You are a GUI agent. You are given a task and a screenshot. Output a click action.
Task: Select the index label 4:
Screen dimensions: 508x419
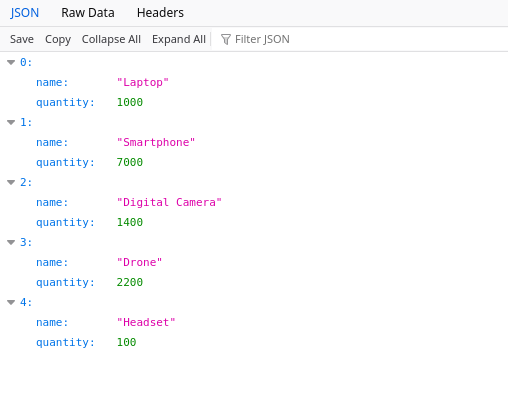pos(26,302)
